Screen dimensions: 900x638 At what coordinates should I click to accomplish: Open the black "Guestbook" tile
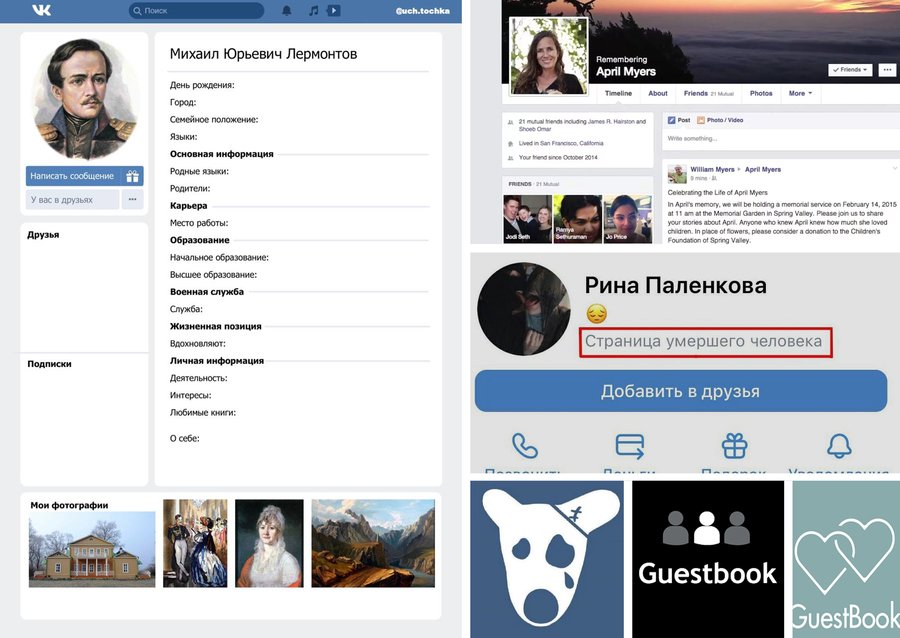click(708, 559)
